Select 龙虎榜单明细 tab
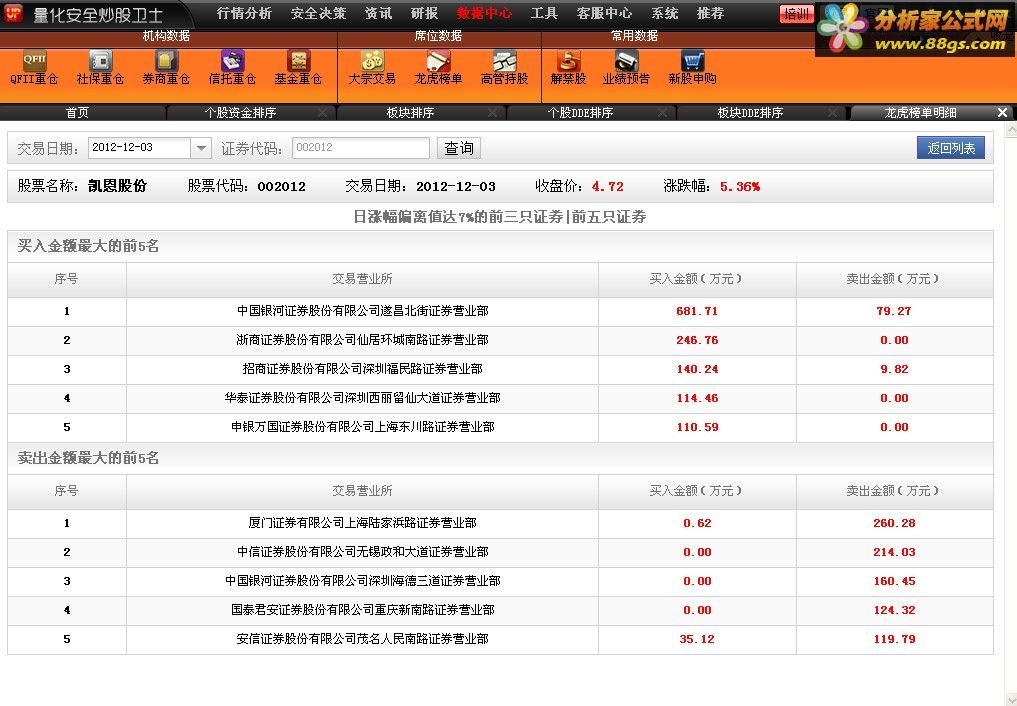 tap(920, 113)
